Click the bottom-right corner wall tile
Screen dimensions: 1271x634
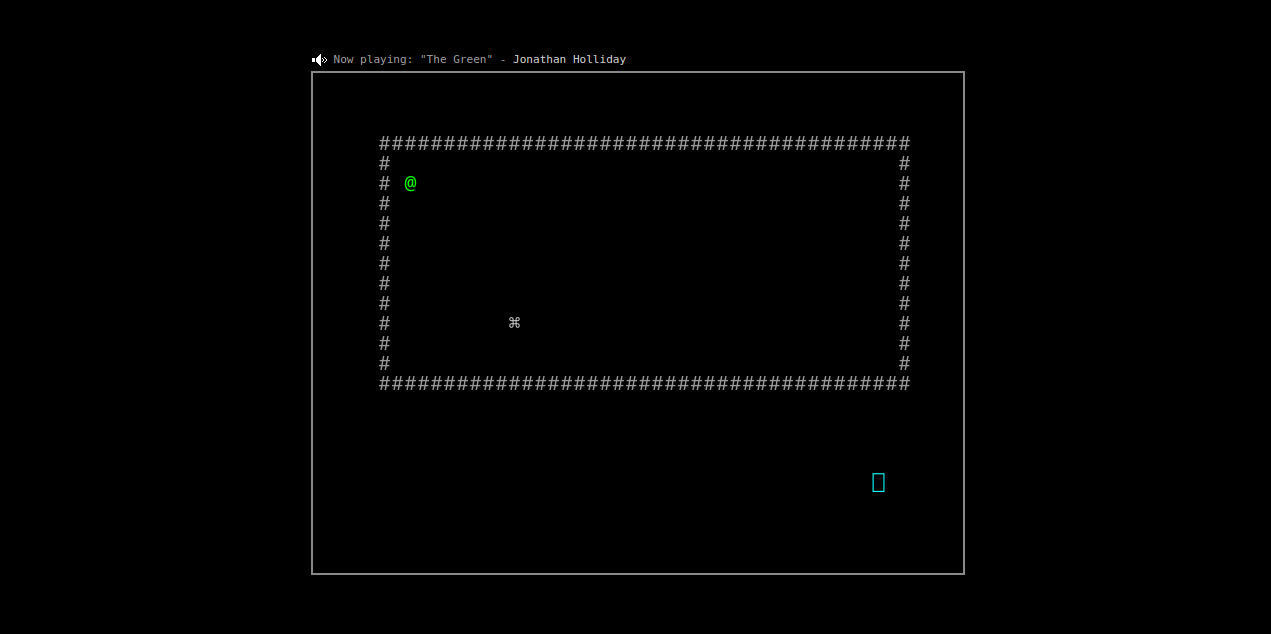click(904, 383)
